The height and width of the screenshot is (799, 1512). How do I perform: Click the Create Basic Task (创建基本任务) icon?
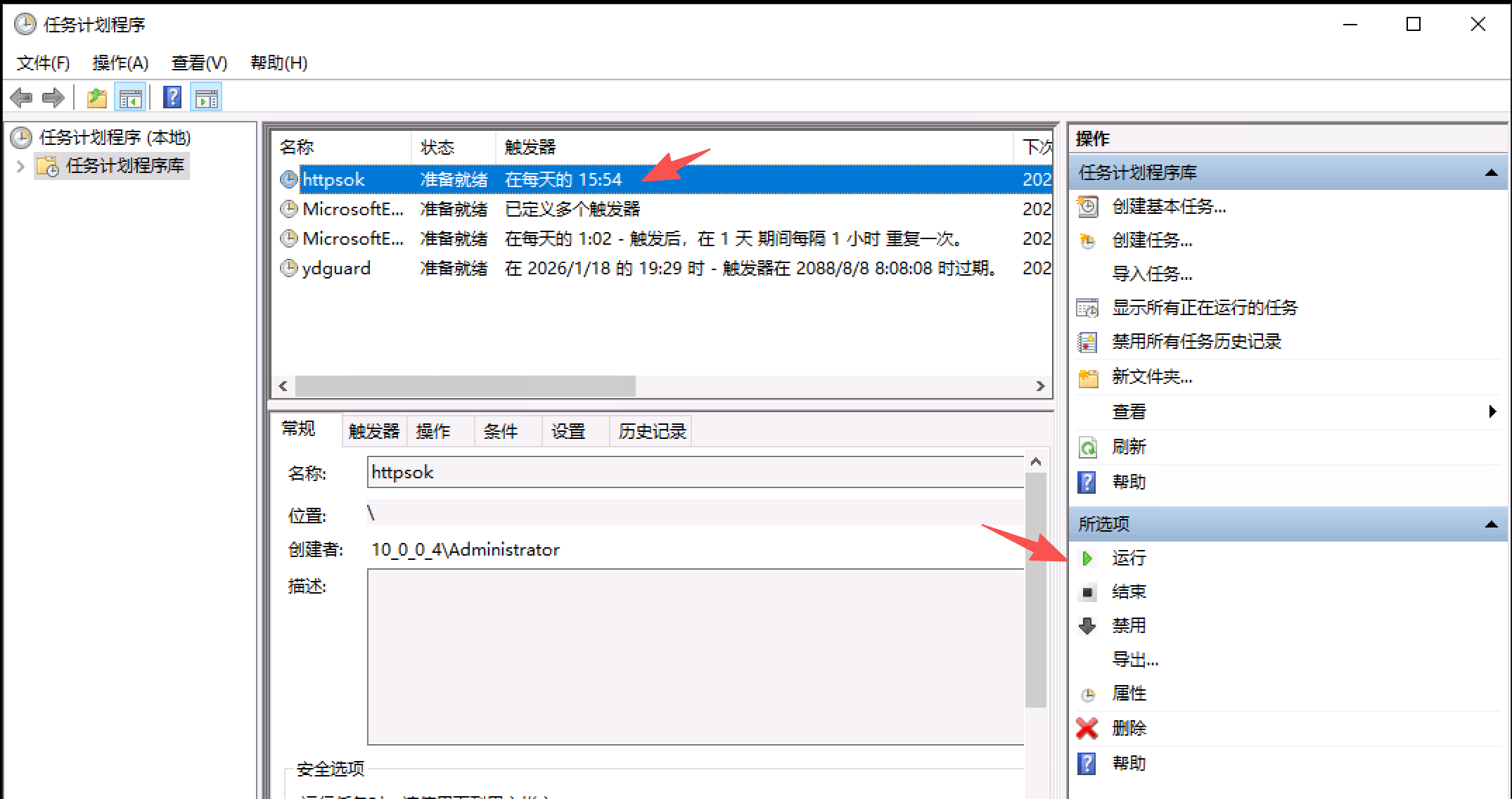(1088, 207)
